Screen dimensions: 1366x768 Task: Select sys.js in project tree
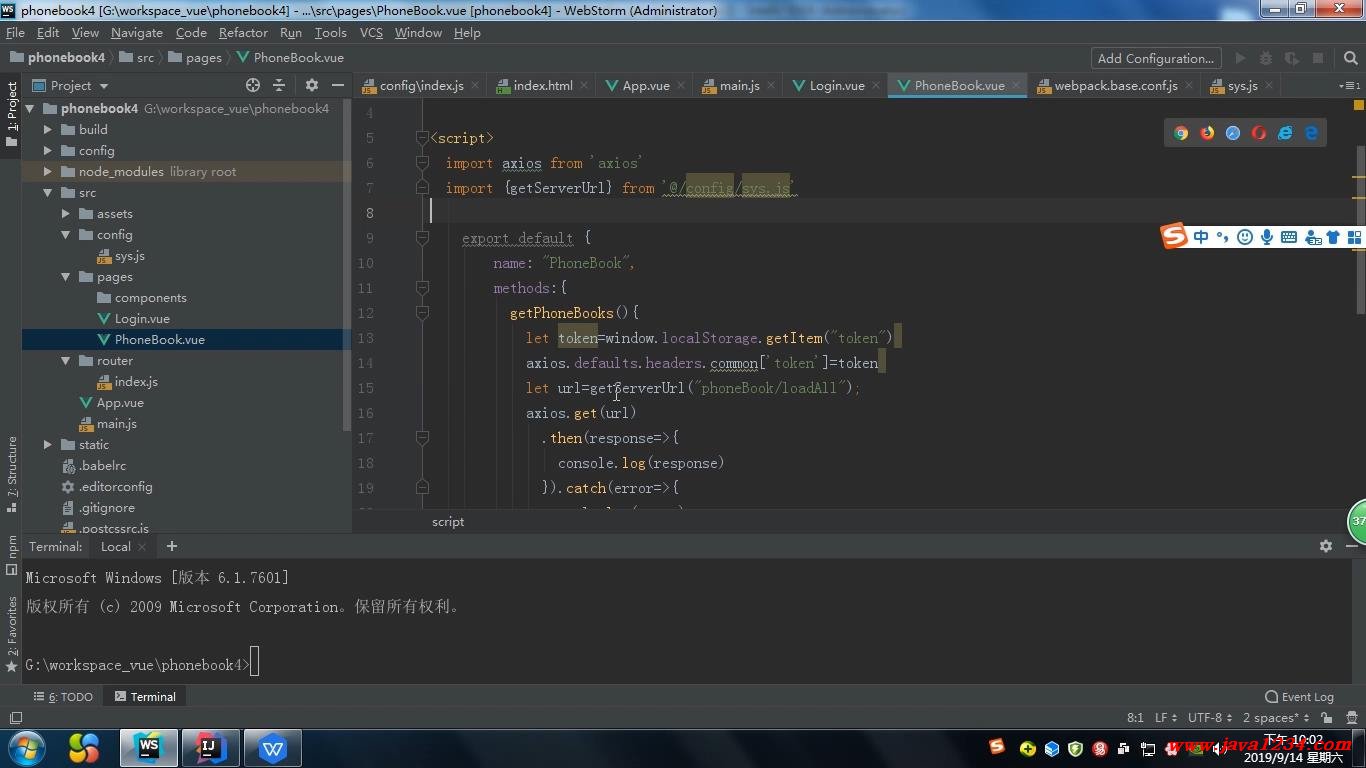(x=130, y=255)
